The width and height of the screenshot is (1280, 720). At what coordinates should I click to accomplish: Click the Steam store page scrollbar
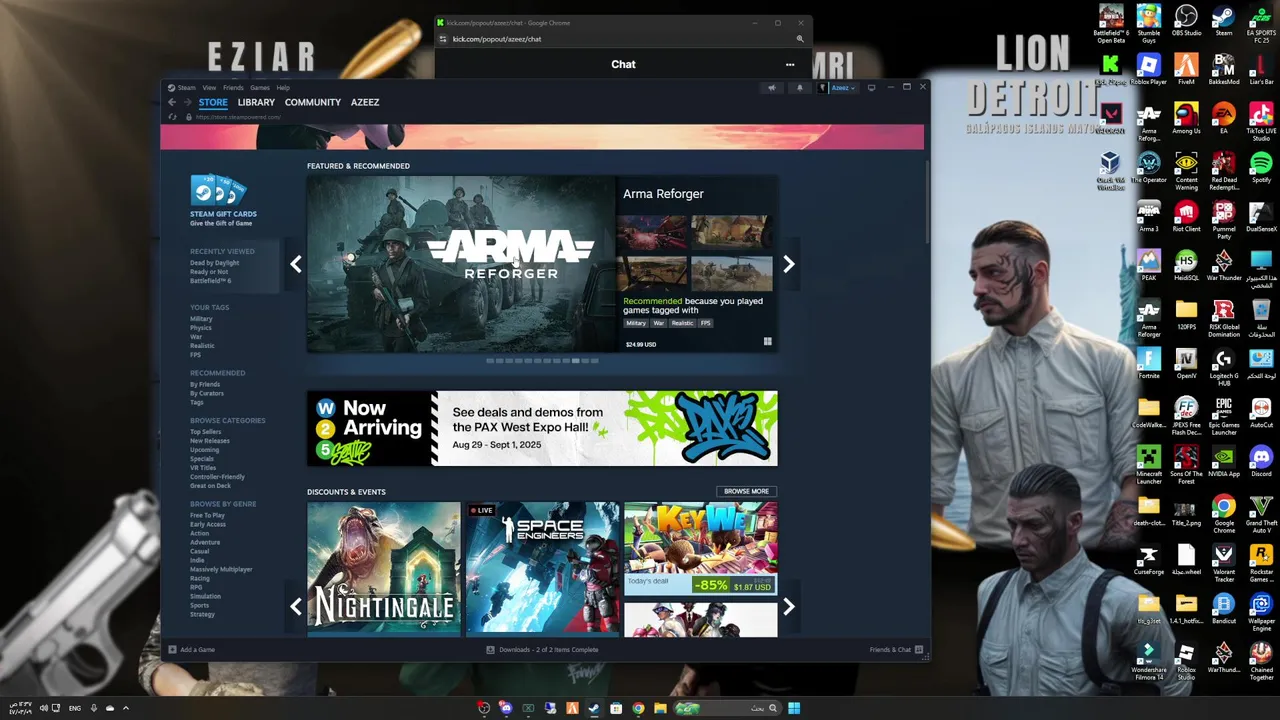[926, 200]
